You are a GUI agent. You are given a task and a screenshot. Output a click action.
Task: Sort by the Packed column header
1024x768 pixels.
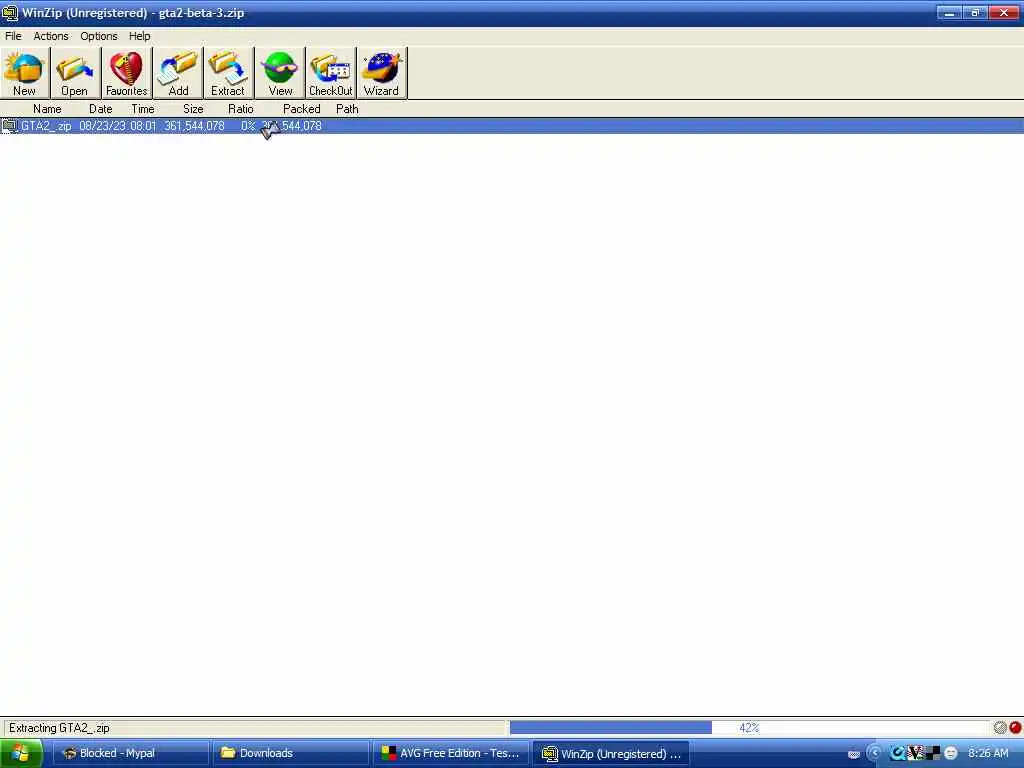(301, 109)
